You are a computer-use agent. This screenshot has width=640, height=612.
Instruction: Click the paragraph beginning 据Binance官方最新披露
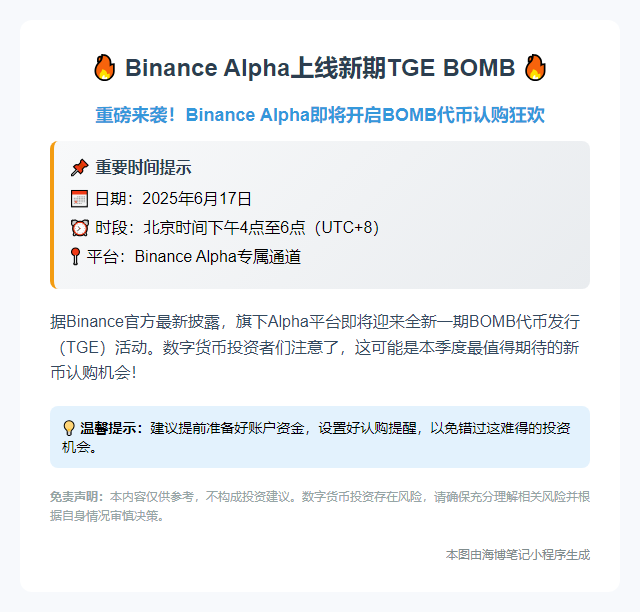pyautogui.click(x=315, y=347)
